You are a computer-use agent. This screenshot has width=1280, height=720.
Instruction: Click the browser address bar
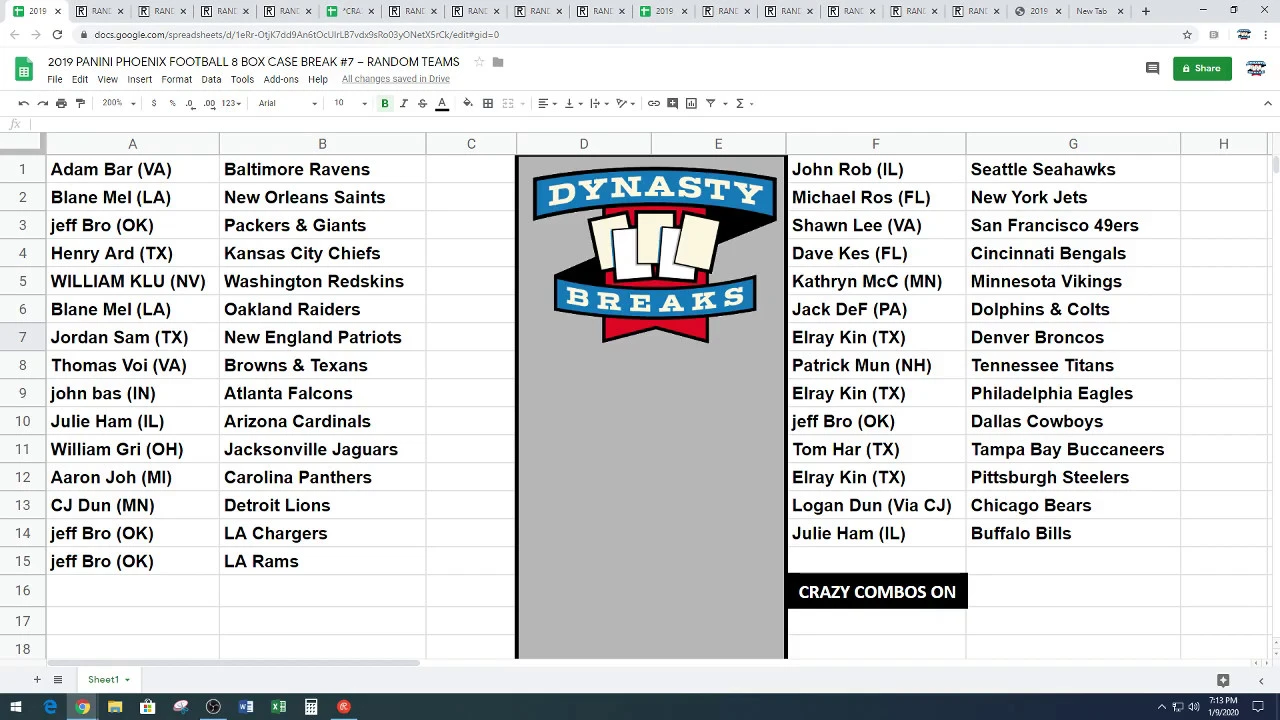[630, 34]
